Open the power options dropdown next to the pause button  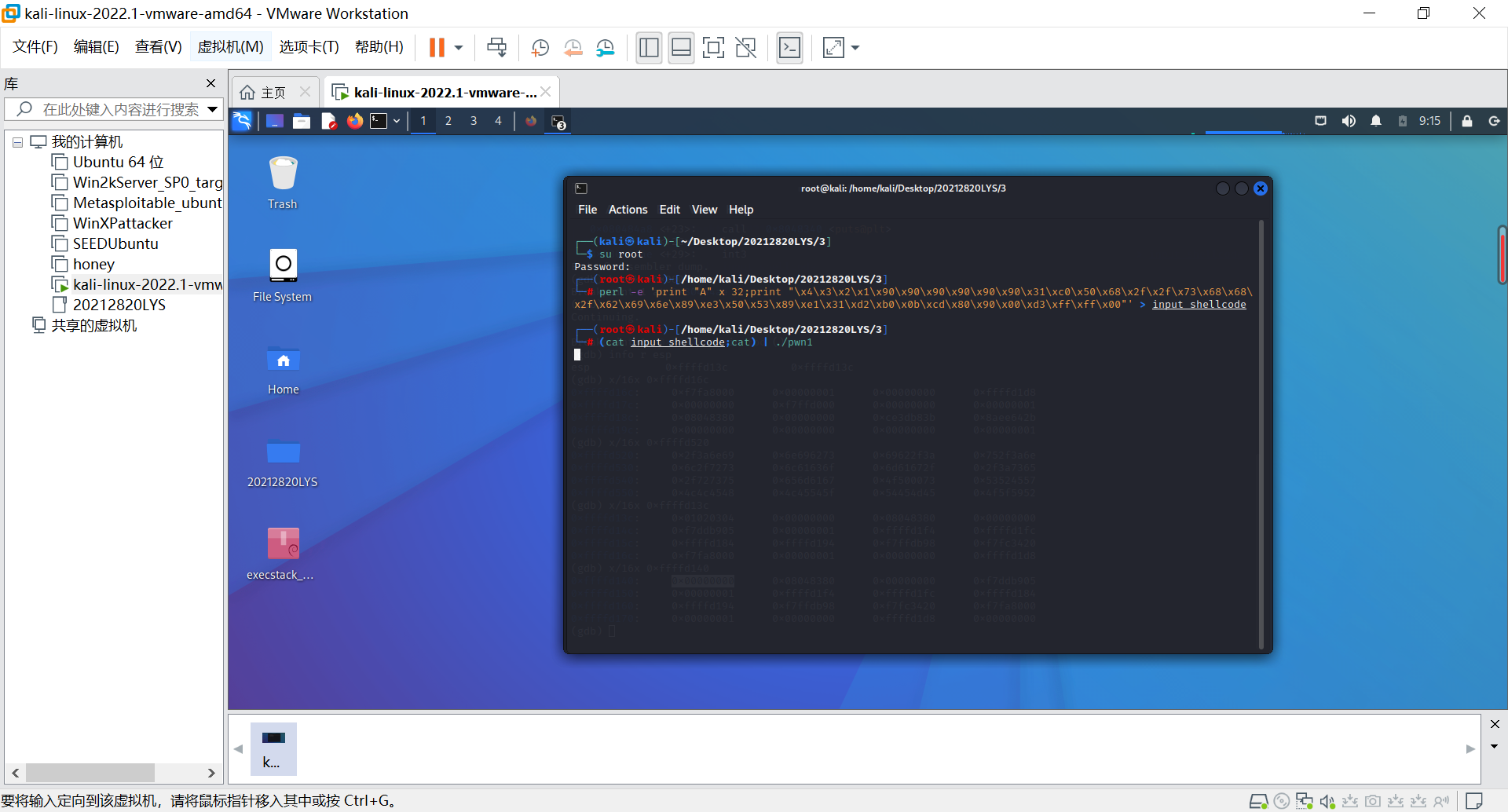(459, 48)
